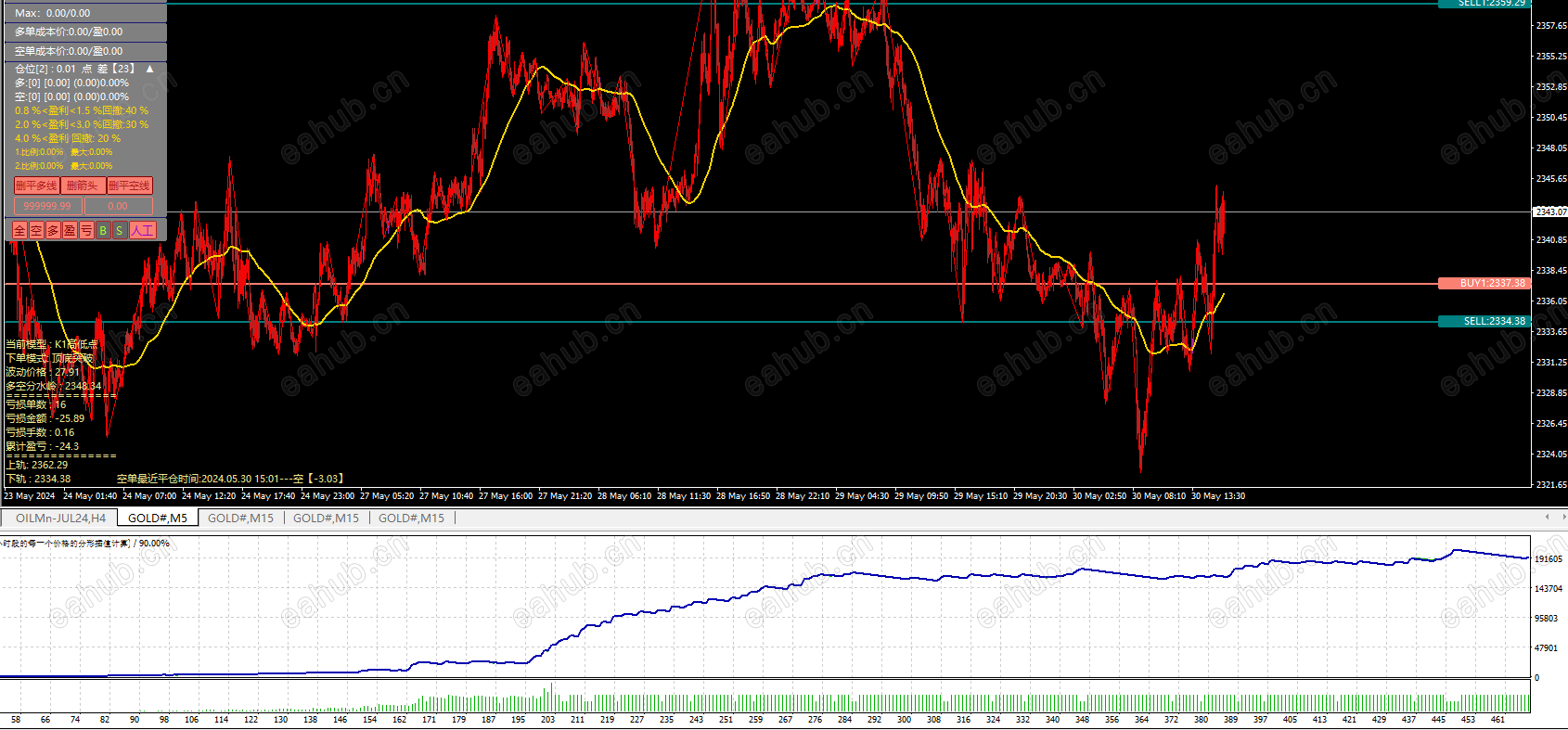
Task: Toggle the green S sell button
Action: click(x=120, y=230)
